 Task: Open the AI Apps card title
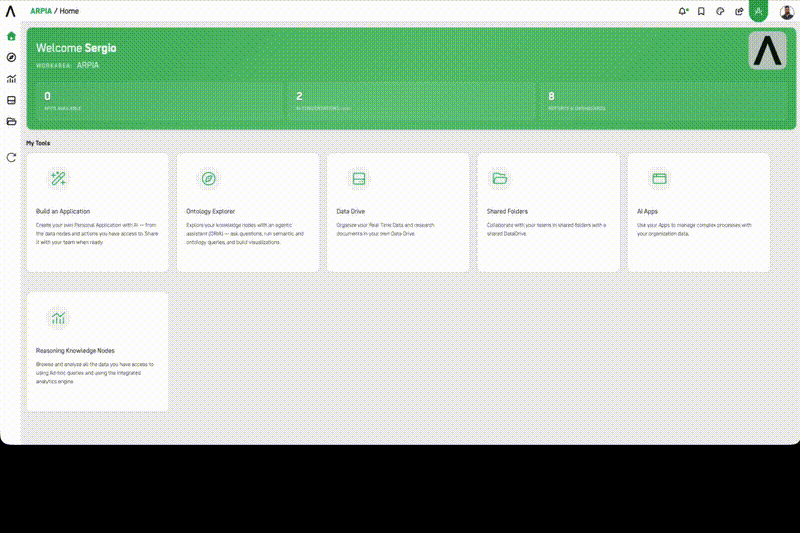[x=647, y=211]
